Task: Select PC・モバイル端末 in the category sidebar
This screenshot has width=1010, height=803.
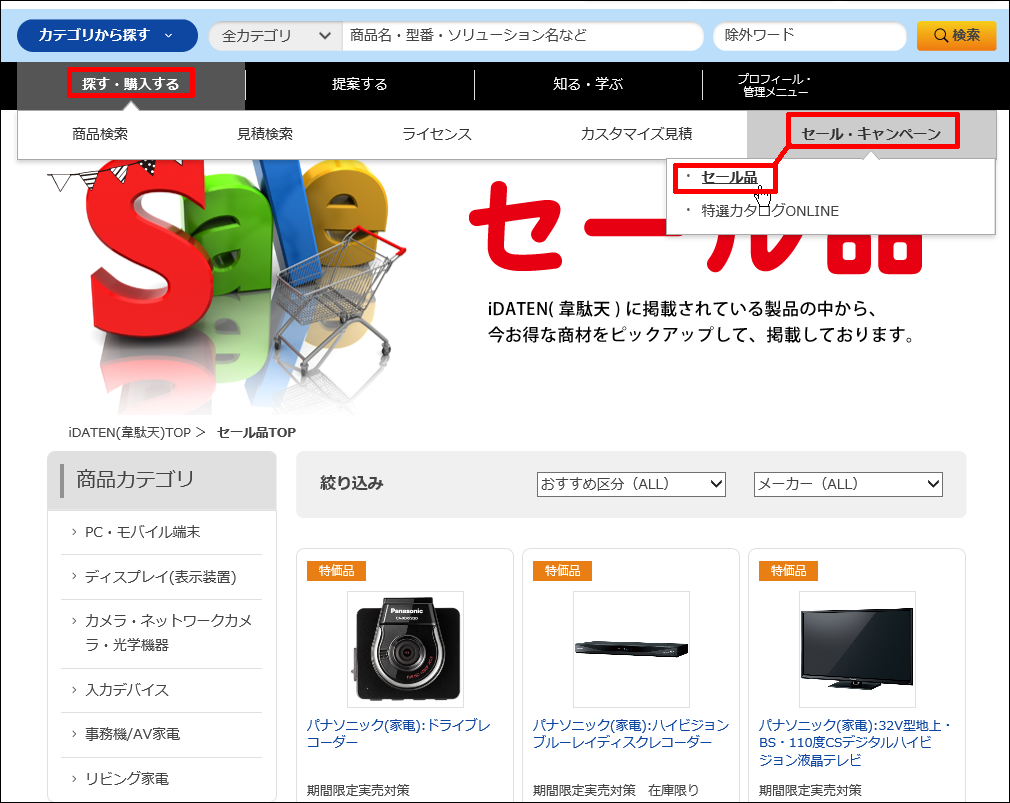Action: click(x=142, y=532)
